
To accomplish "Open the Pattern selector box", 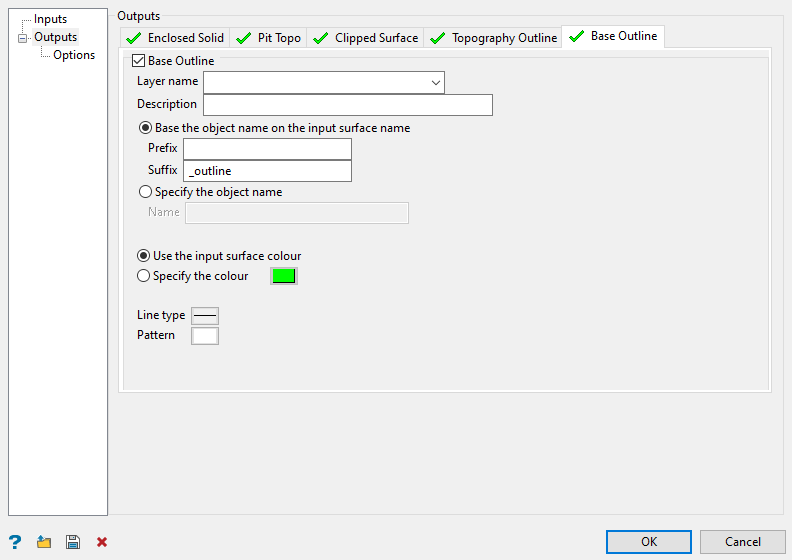I will (205, 336).
